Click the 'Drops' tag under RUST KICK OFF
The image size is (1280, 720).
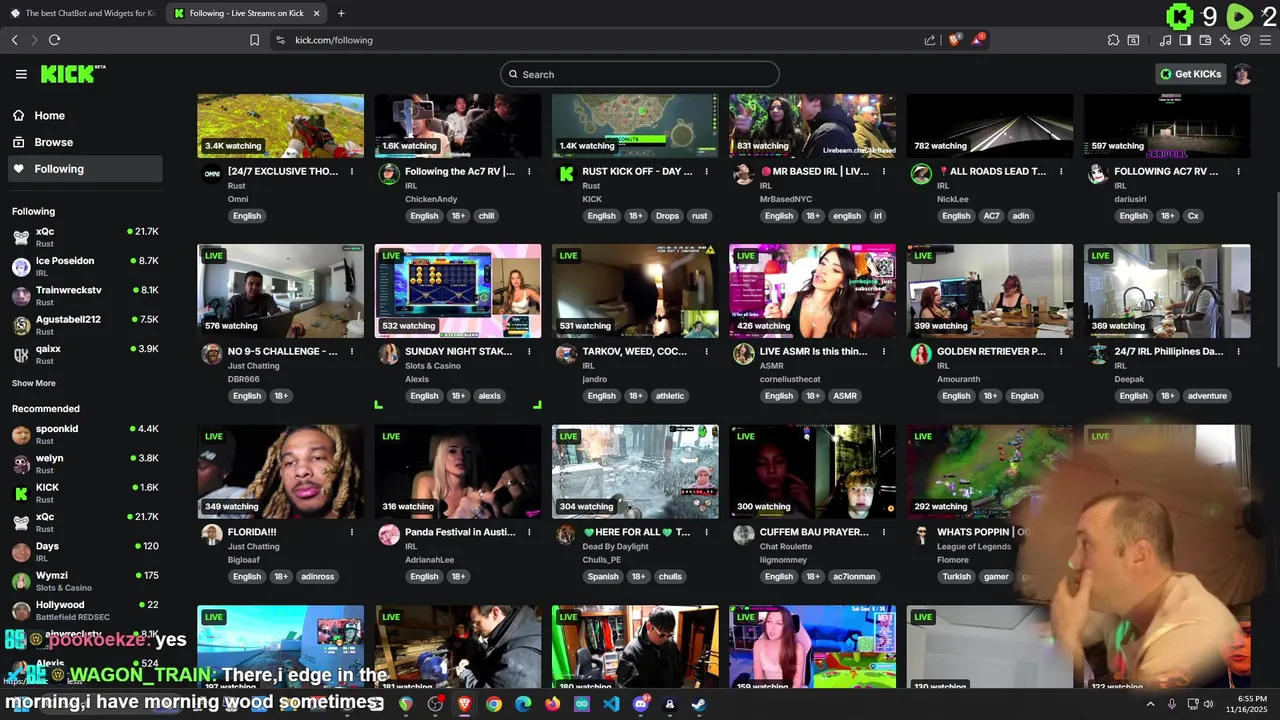coord(667,216)
